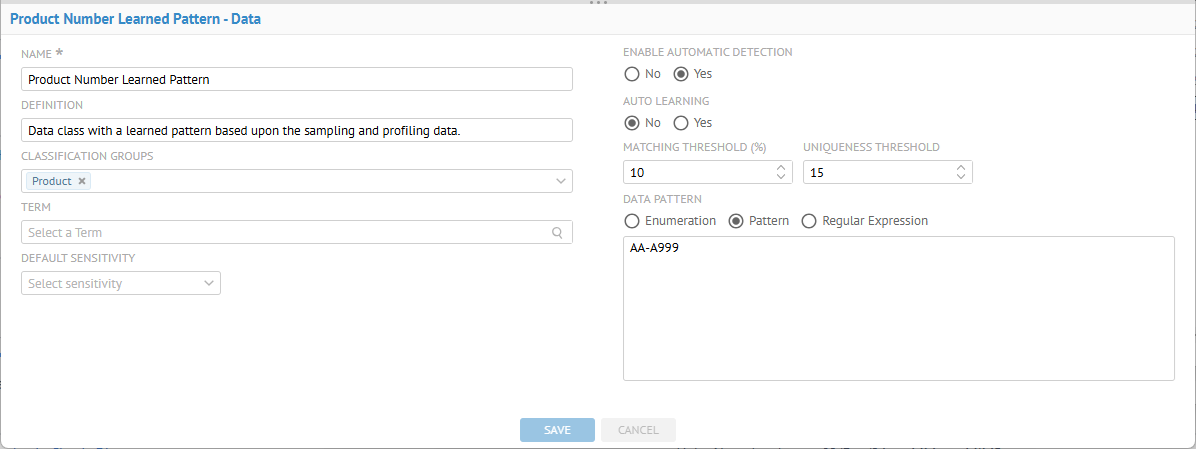
Task: Click the data pattern text area
Action: [898, 308]
